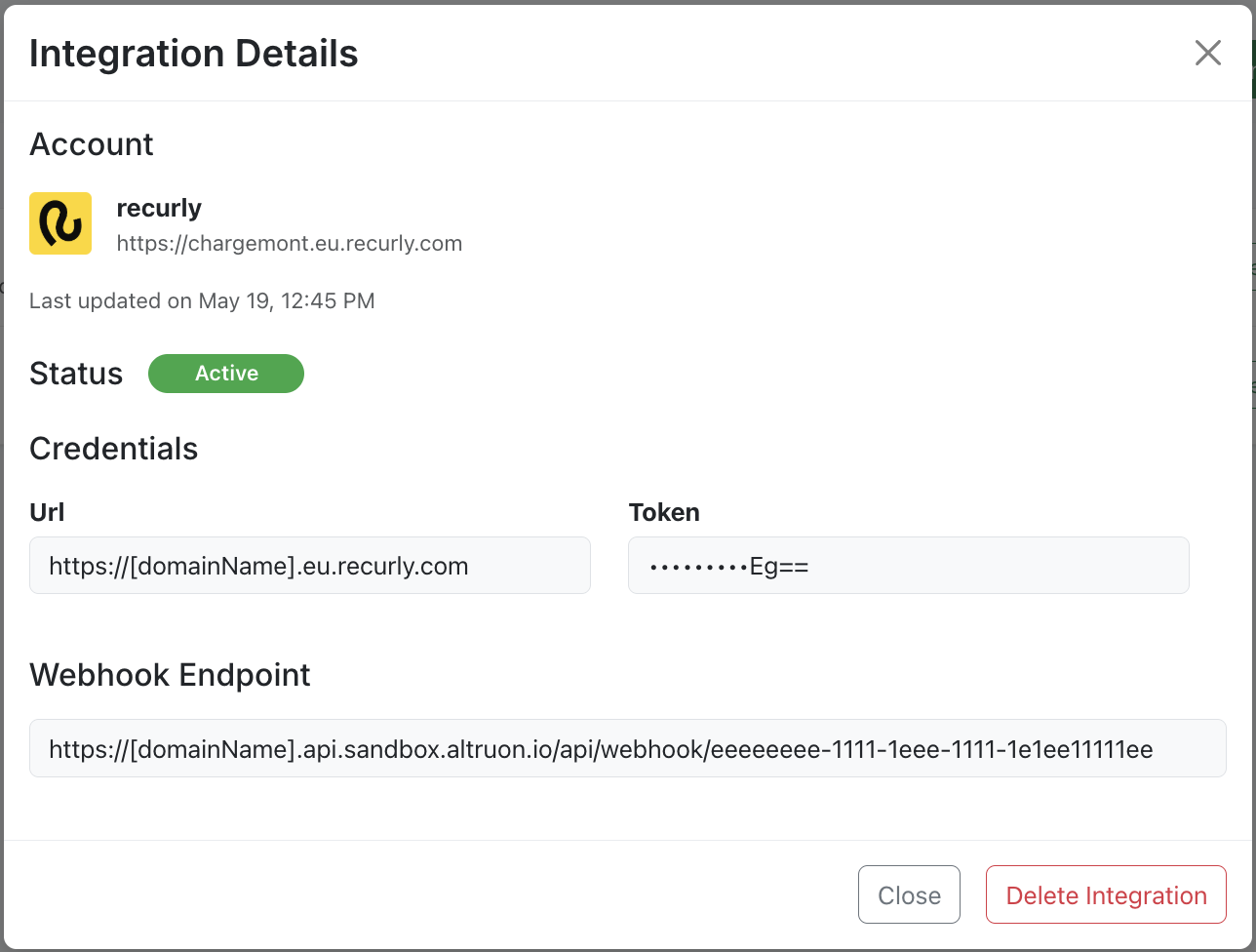Viewport: 1256px width, 952px height.
Task: Open the chargemont.eu.recurly.com link
Action: pos(289,243)
